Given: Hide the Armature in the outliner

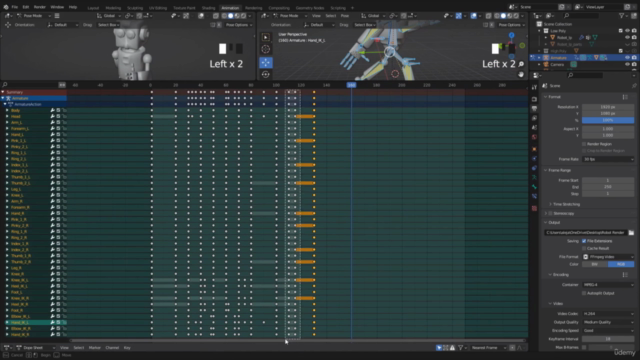Looking at the screenshot, I should tap(627, 58).
